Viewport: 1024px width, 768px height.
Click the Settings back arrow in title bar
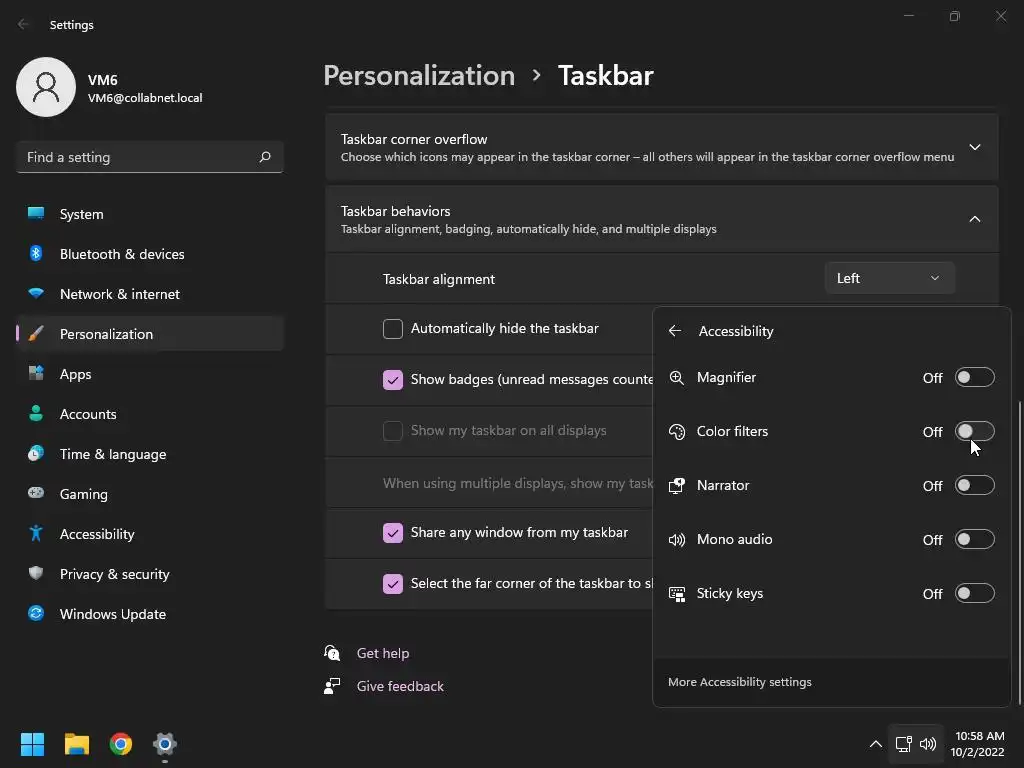(x=24, y=24)
